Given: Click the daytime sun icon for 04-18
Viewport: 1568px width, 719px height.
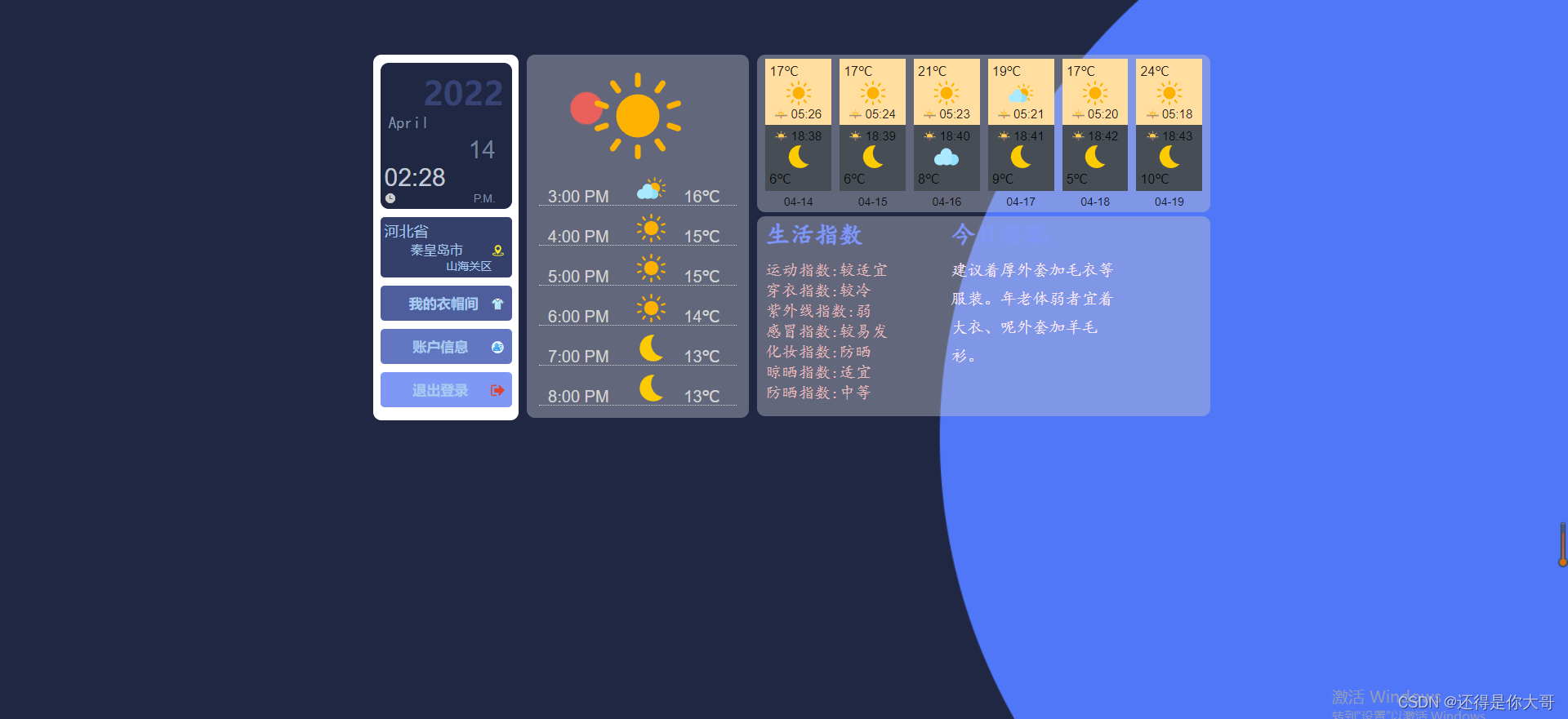Looking at the screenshot, I should tap(1095, 93).
